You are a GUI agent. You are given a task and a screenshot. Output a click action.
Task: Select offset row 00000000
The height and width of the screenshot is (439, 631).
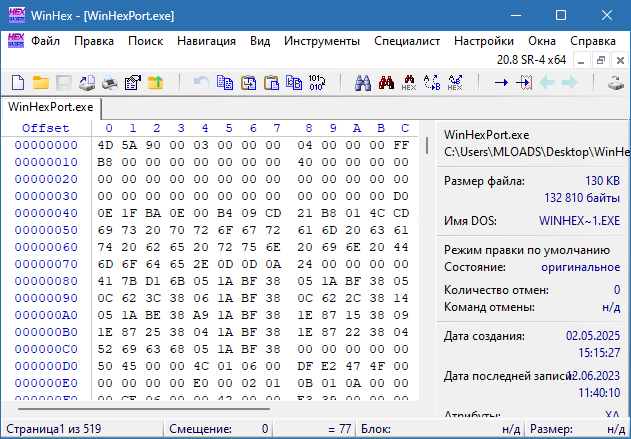[x=46, y=145]
